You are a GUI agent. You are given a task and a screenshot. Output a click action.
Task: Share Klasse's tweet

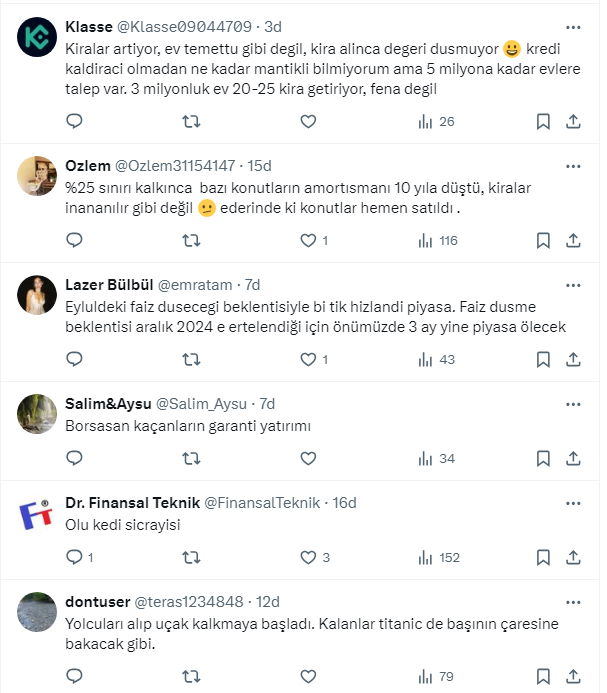pyautogui.click(x=573, y=121)
